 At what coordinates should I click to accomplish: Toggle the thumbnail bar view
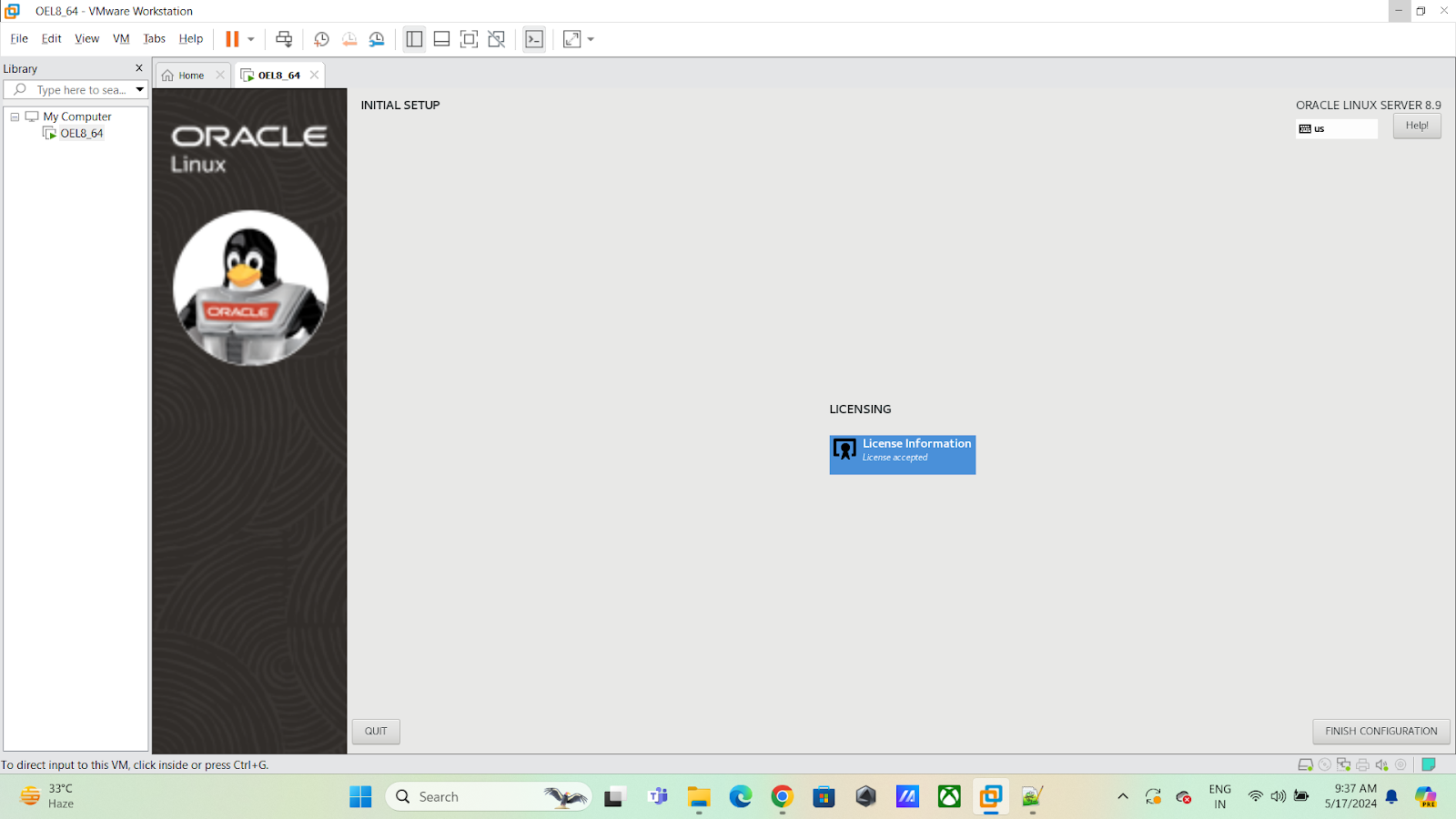(x=441, y=39)
